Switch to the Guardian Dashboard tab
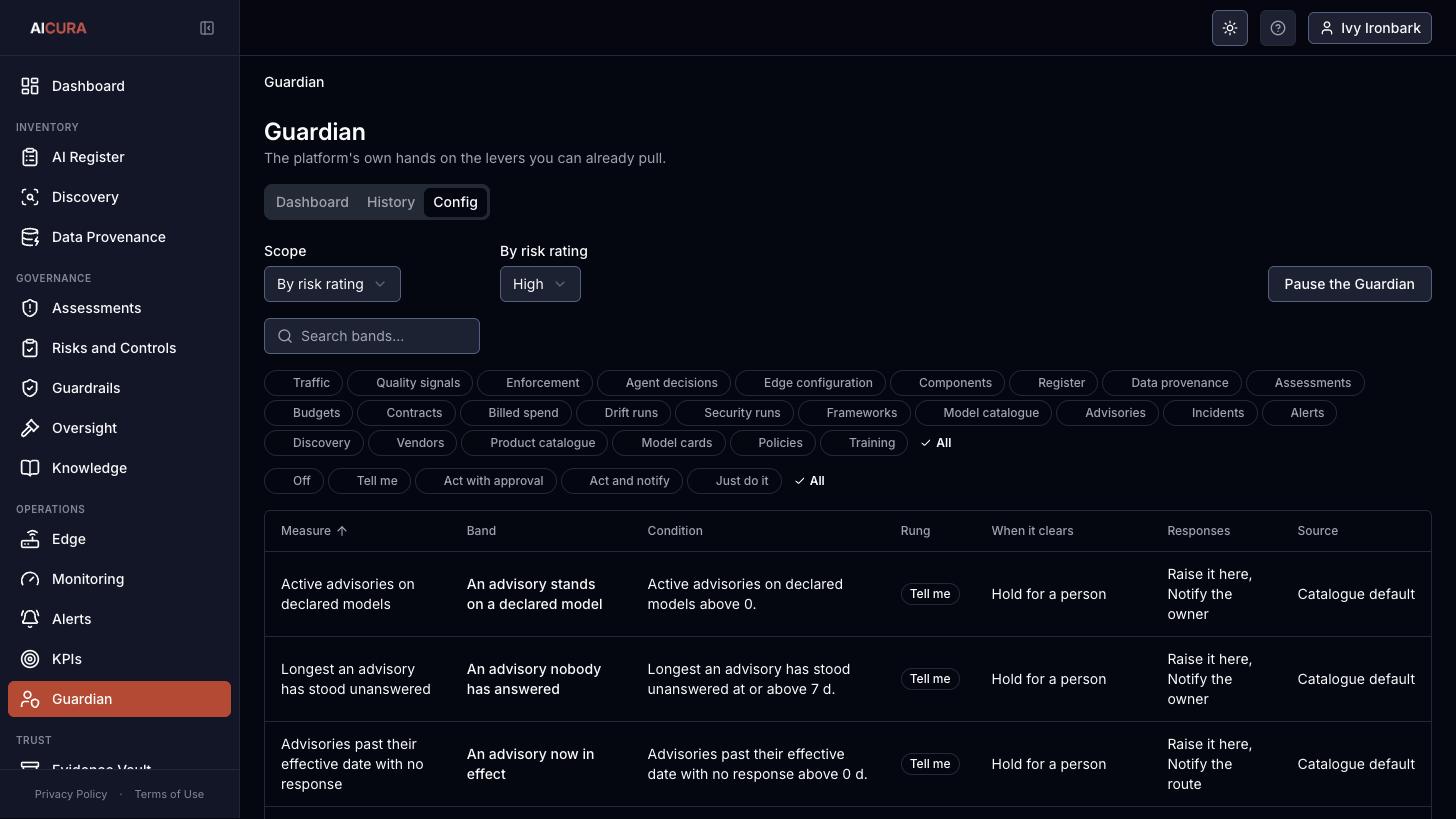Viewport: 1456px width, 819px height. coord(312,202)
